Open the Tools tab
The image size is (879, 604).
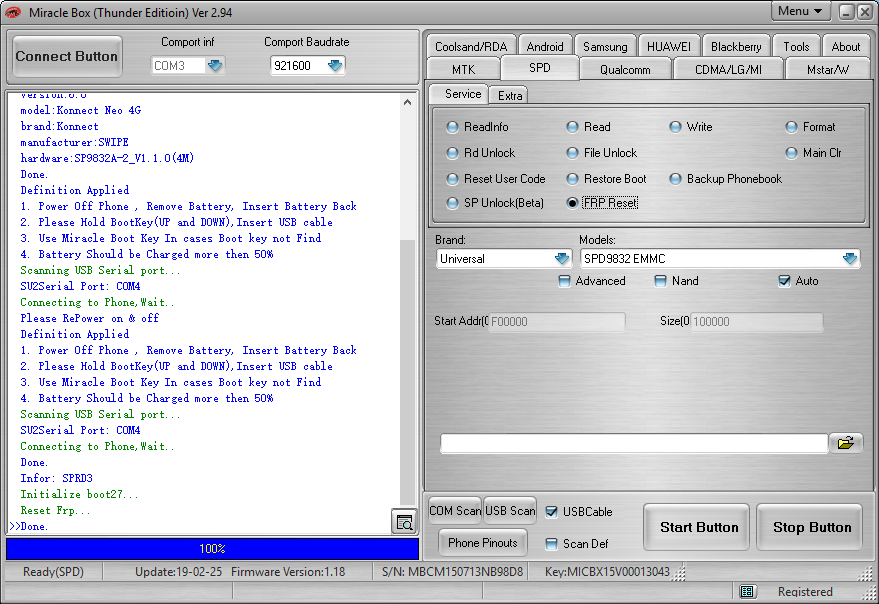click(796, 47)
